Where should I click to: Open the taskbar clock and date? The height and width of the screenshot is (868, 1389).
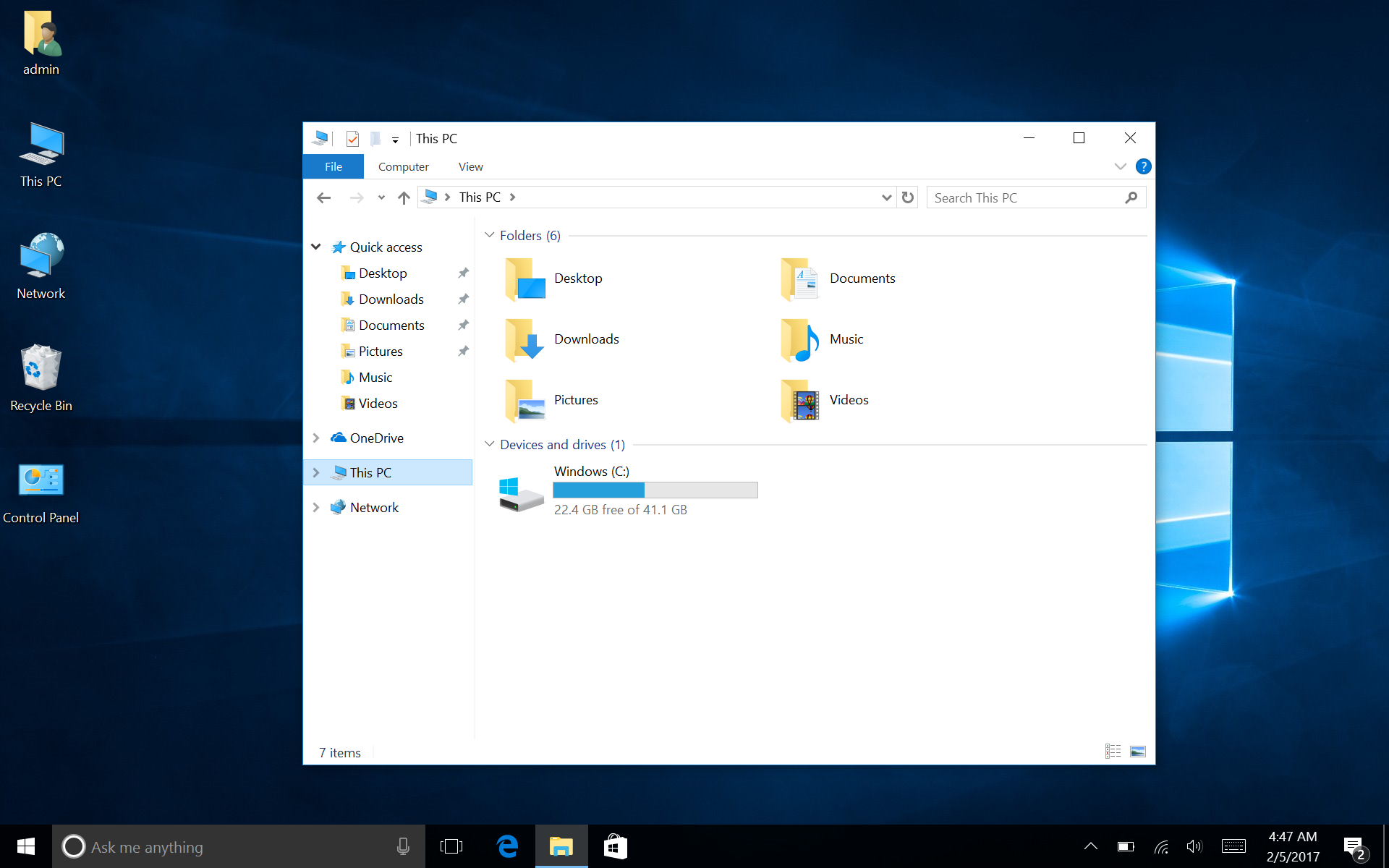pos(1293,846)
